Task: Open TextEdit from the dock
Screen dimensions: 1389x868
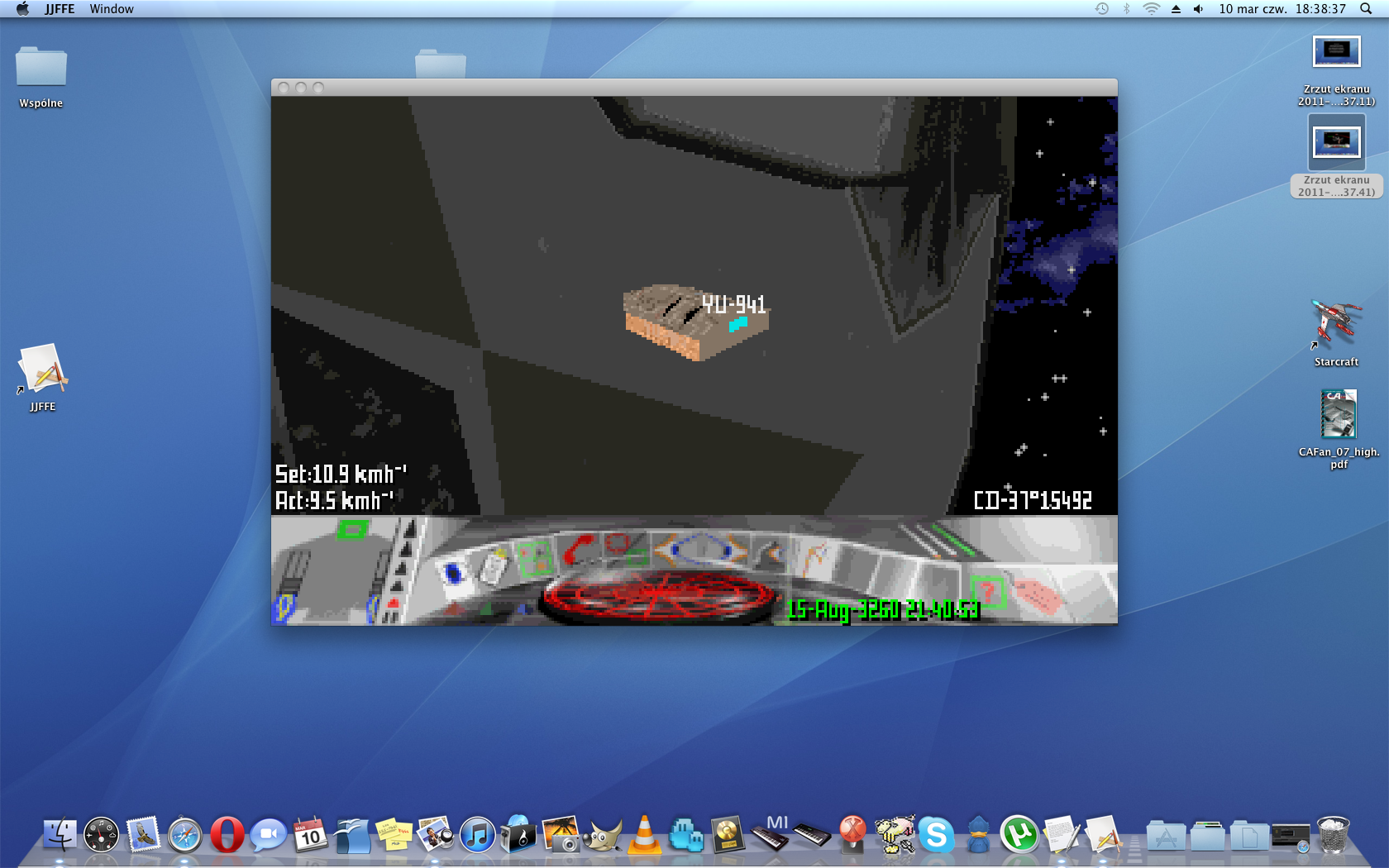Action: [1062, 835]
